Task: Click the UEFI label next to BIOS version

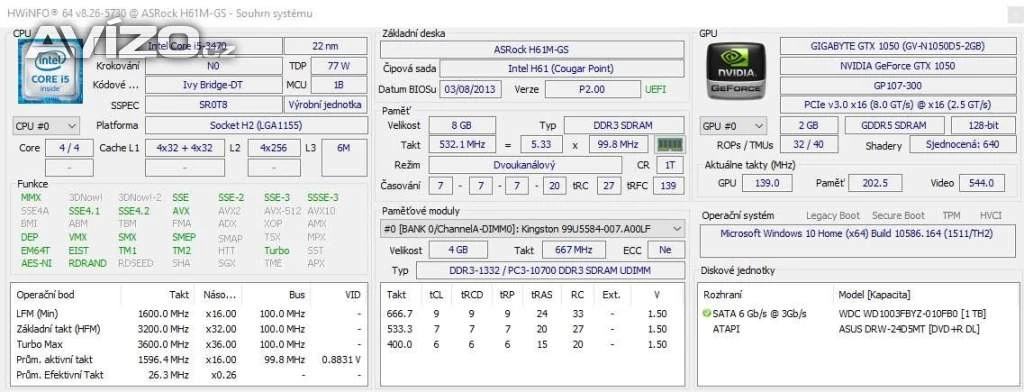Action: [x=656, y=89]
